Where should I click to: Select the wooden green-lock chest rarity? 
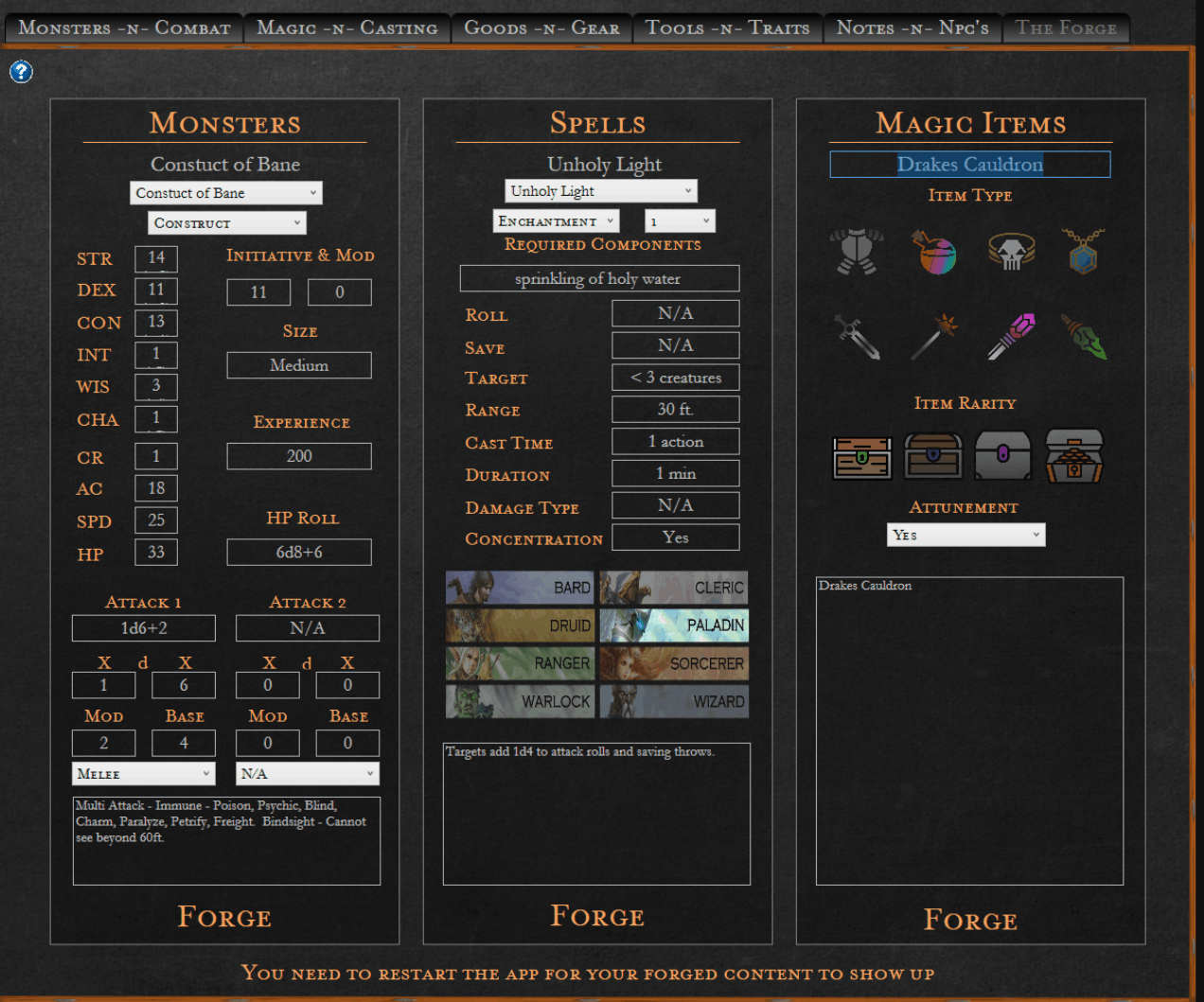(x=861, y=456)
